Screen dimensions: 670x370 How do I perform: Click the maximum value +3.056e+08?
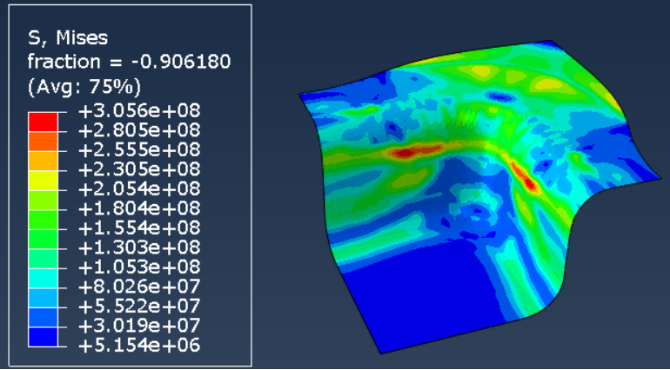coord(139,111)
